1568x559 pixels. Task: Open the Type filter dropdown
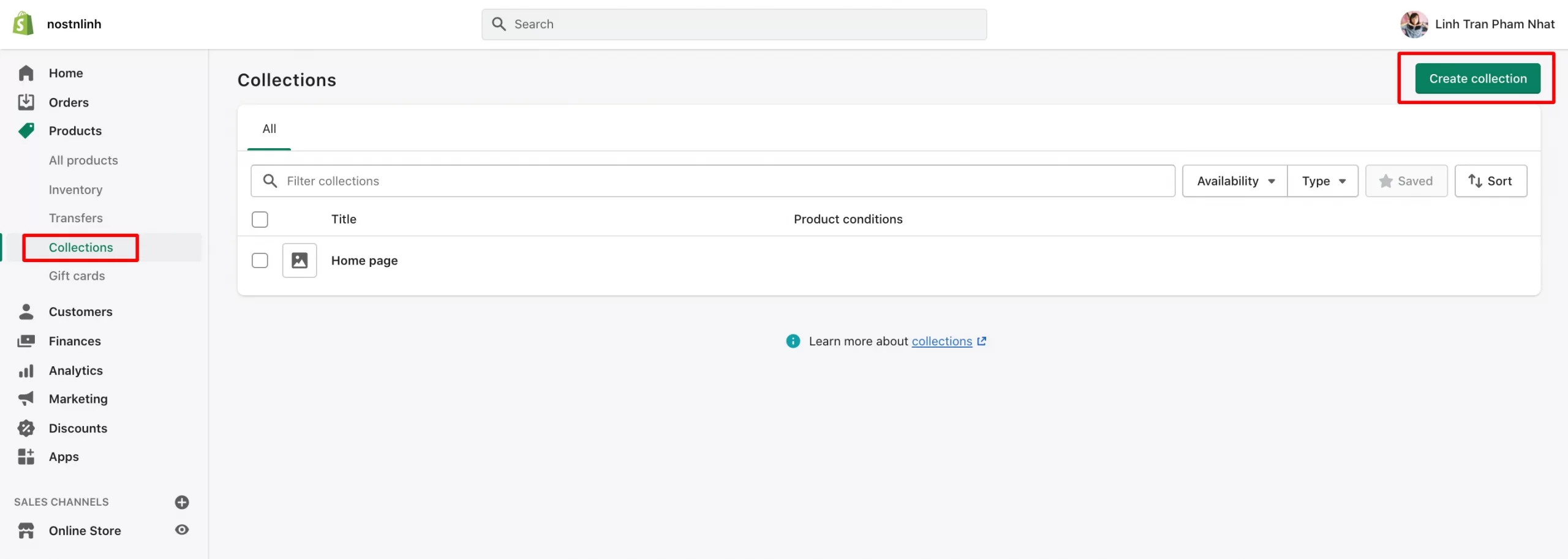tap(1323, 181)
